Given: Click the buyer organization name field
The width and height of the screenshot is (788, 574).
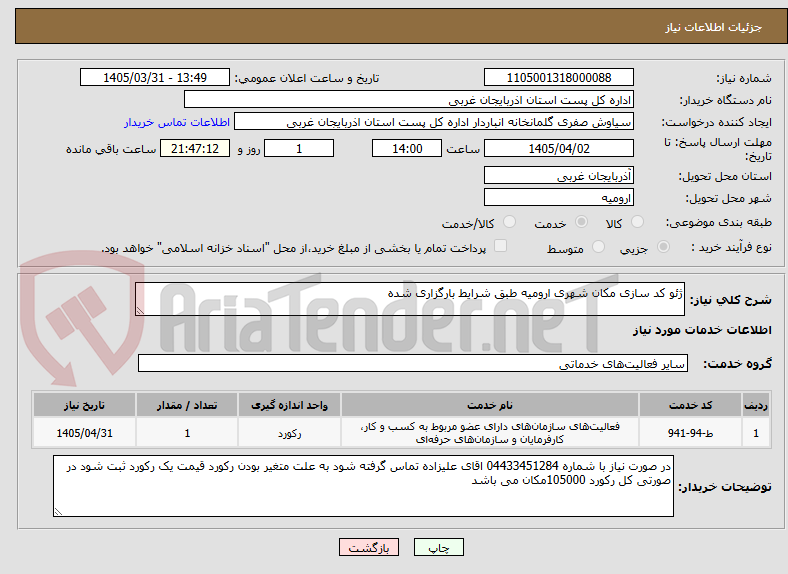Looking at the screenshot, I should click(x=409, y=100).
